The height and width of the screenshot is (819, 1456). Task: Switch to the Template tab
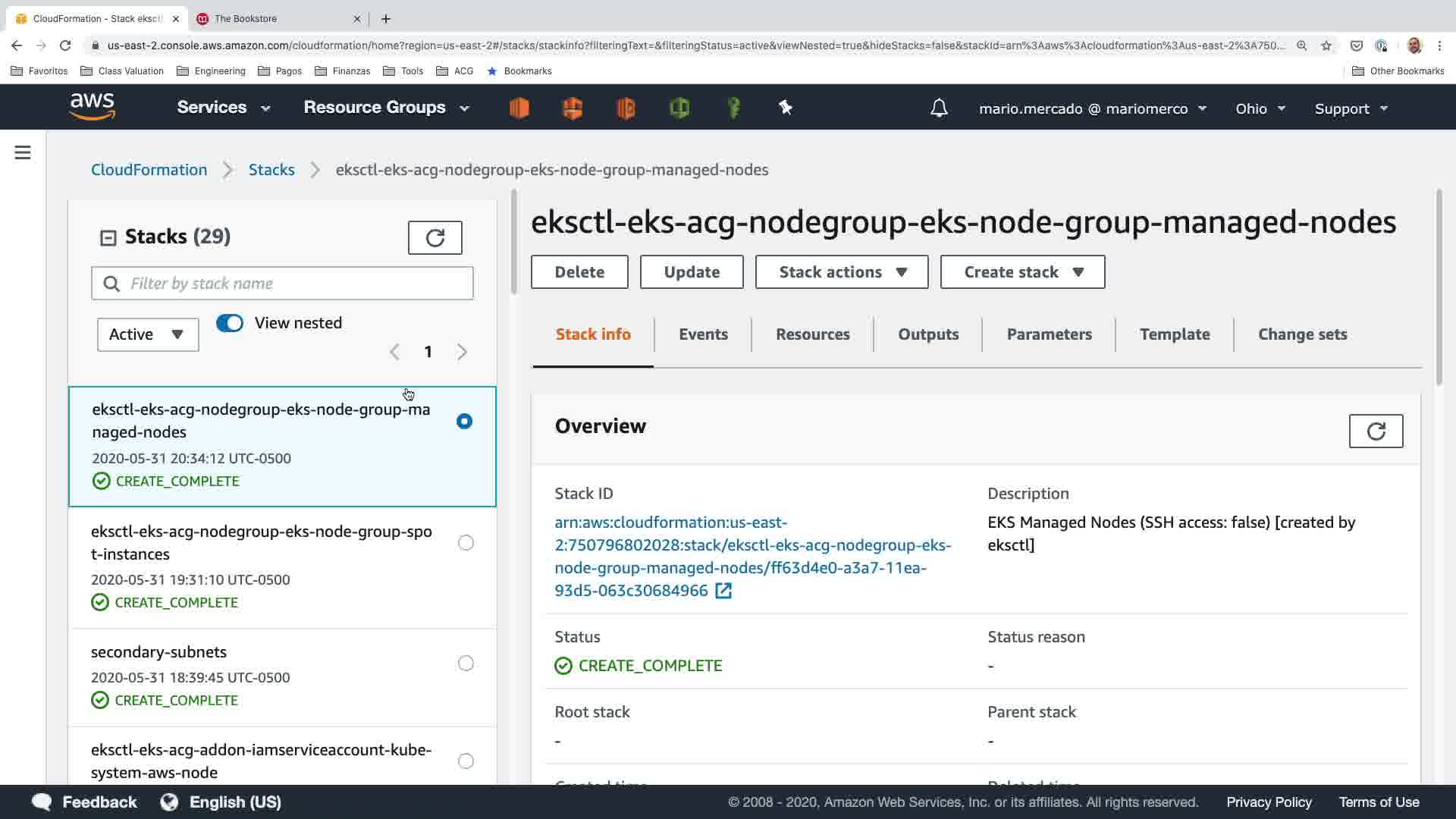(x=1174, y=334)
